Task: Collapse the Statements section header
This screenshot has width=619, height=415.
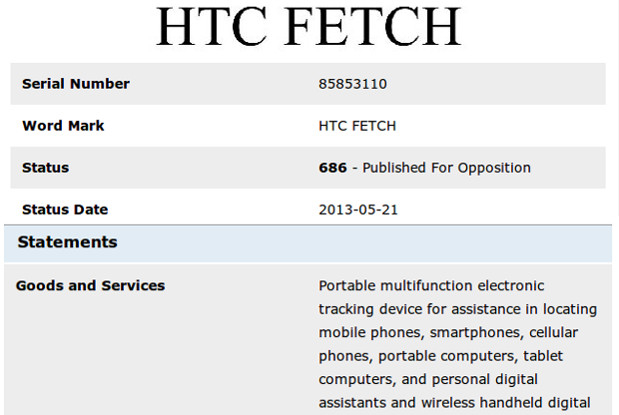Action: (67, 242)
